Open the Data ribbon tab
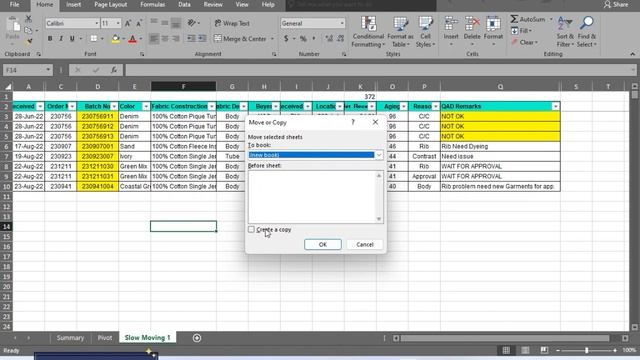640x360 pixels. (184, 4)
